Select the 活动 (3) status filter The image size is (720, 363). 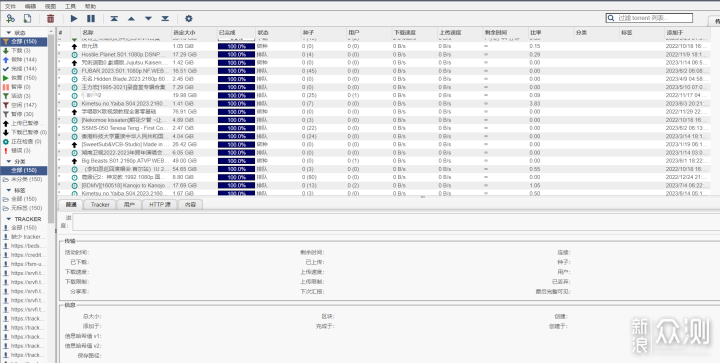(x=24, y=96)
